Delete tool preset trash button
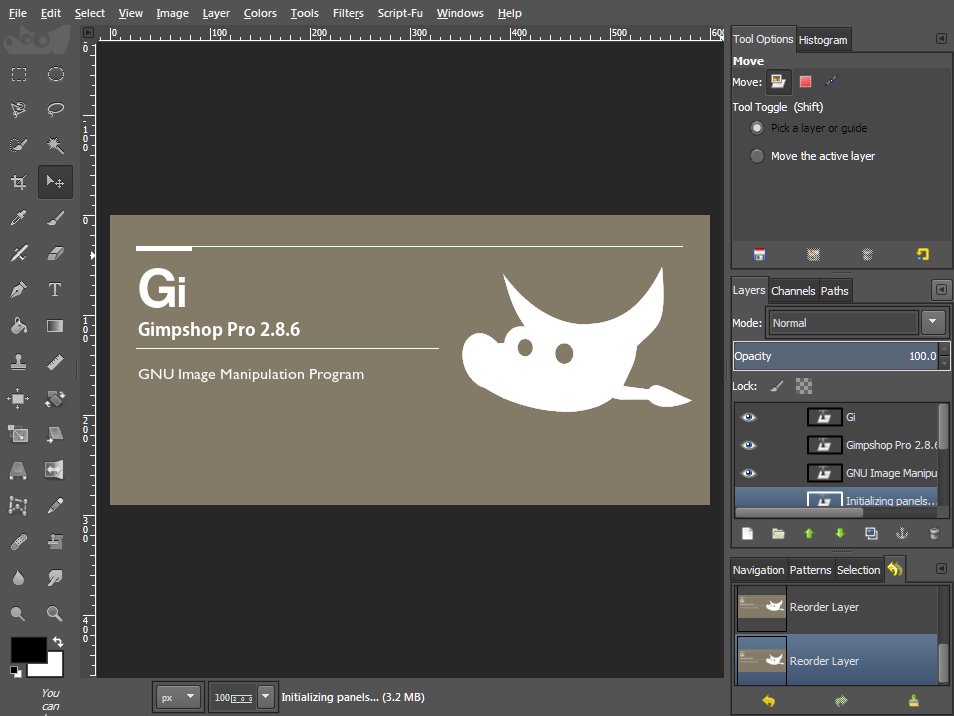Viewport: 954px width, 716px height. (x=868, y=254)
